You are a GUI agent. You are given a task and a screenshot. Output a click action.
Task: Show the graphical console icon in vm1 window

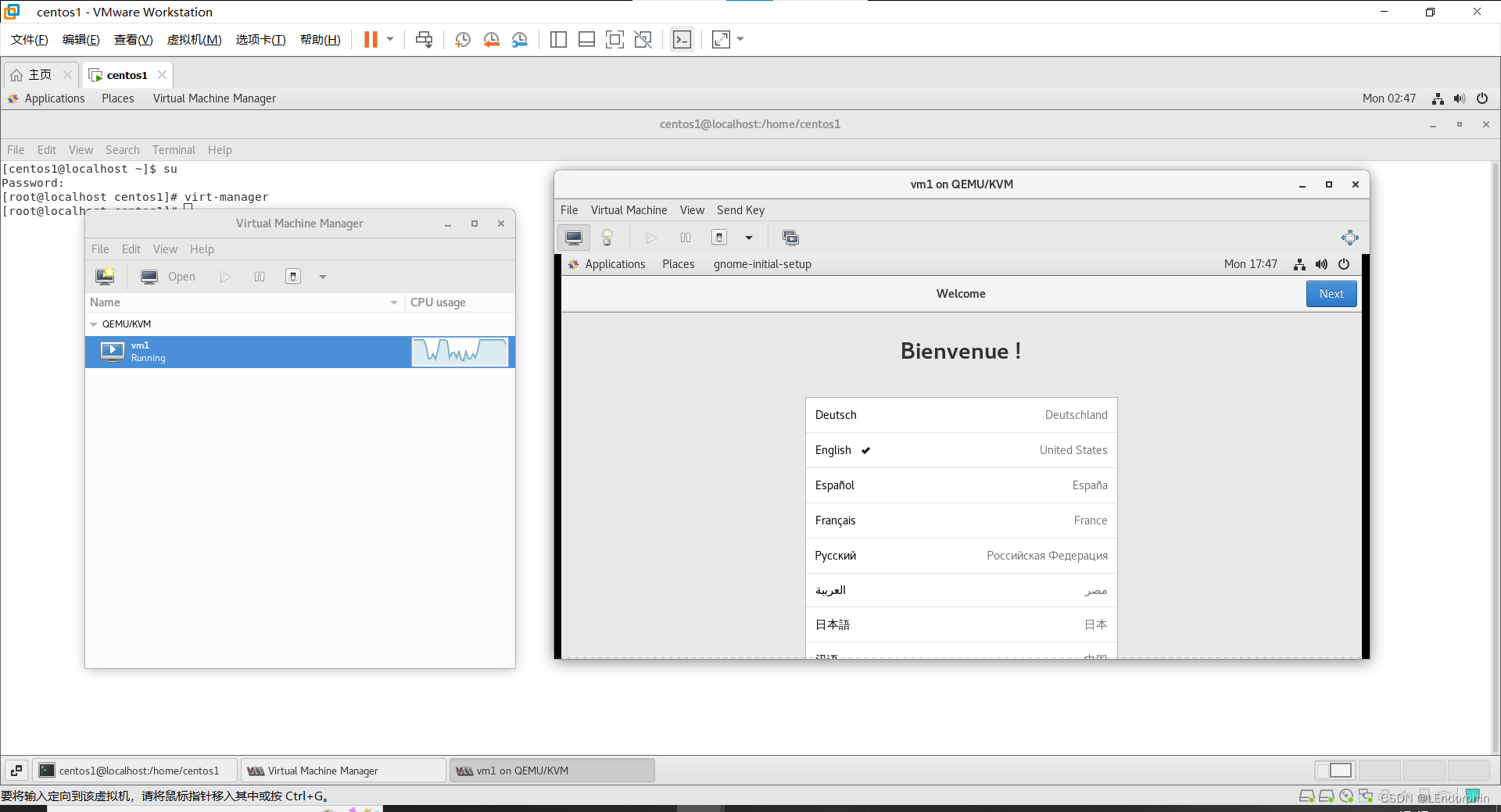(574, 238)
